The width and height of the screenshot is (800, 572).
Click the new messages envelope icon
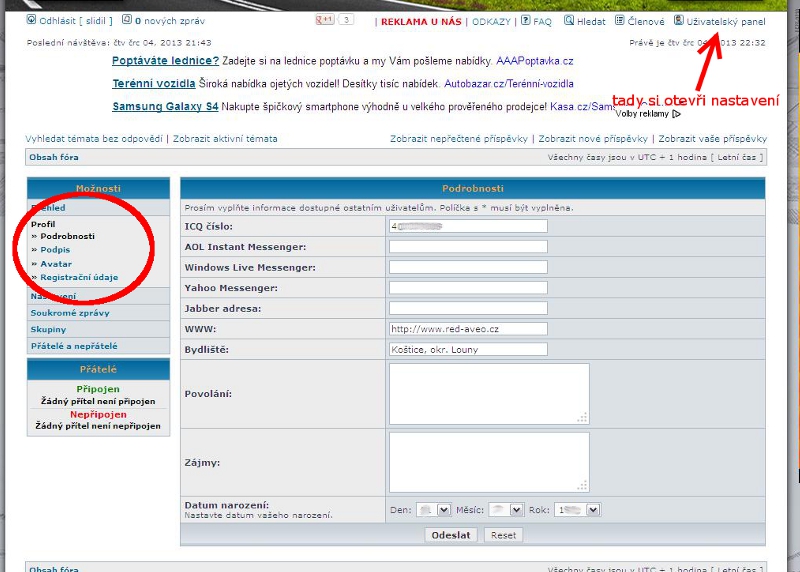(126, 20)
